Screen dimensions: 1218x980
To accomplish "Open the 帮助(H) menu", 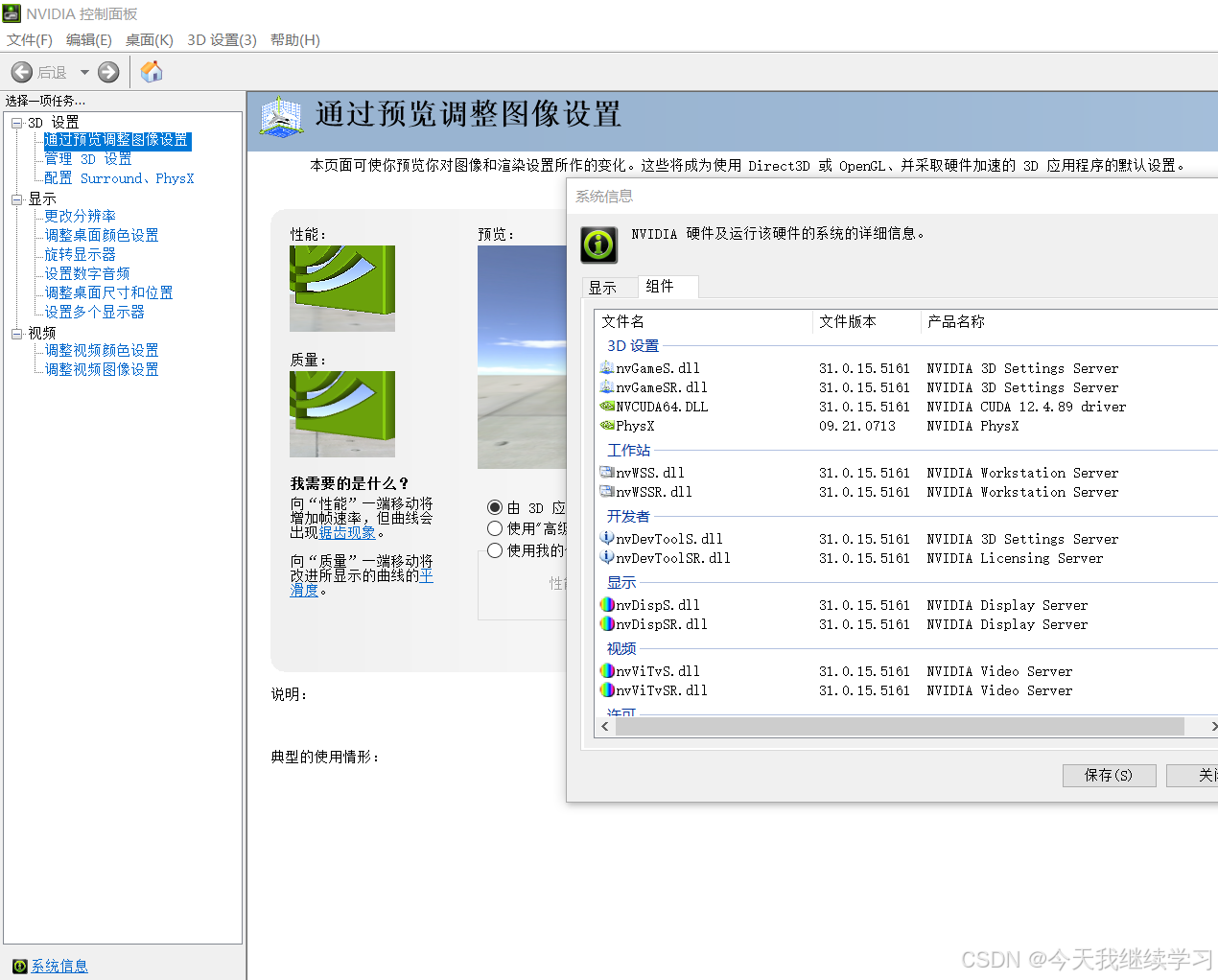I will [295, 40].
